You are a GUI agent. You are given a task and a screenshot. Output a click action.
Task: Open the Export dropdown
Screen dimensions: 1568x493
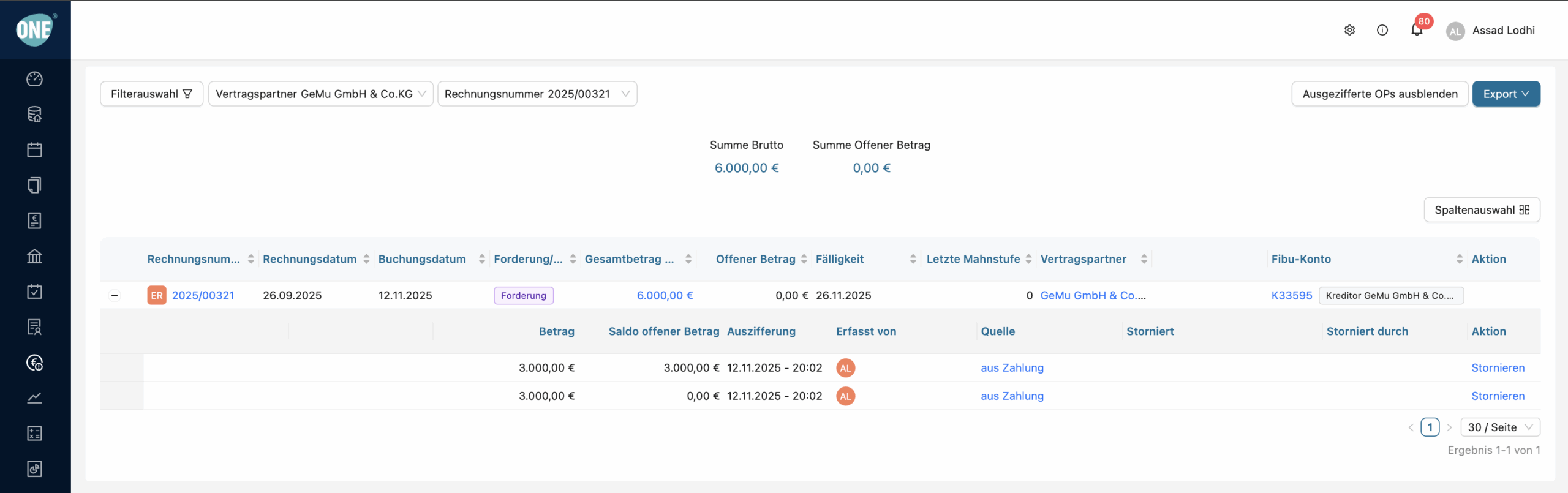pyautogui.click(x=1506, y=94)
